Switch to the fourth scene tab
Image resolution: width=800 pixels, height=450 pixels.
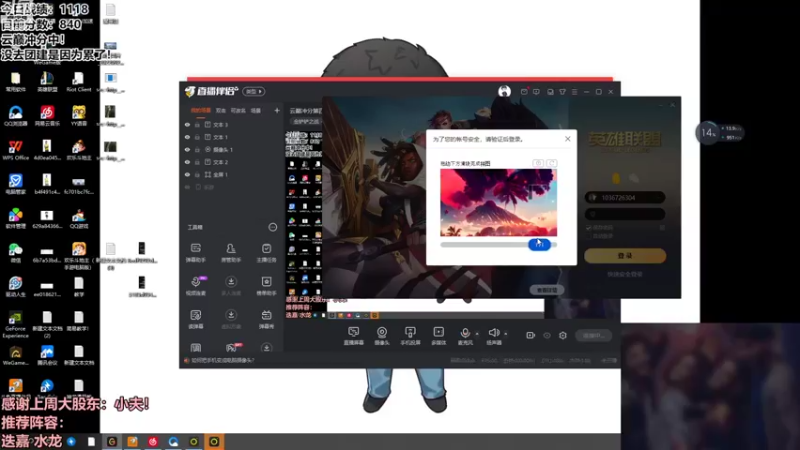(256, 110)
